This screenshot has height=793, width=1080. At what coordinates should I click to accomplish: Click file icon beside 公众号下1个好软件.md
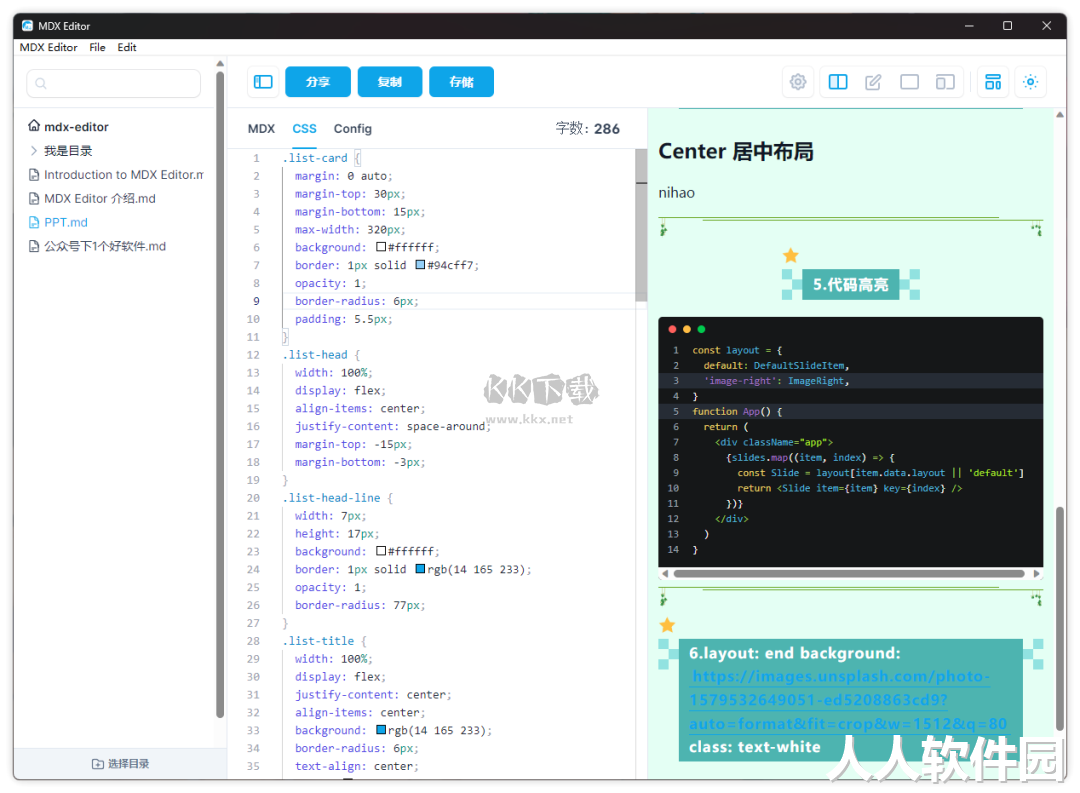pyautogui.click(x=34, y=246)
